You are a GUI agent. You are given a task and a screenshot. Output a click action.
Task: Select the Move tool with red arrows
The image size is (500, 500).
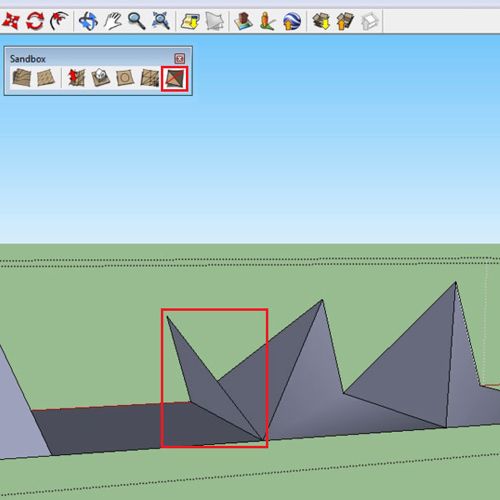coord(10,21)
